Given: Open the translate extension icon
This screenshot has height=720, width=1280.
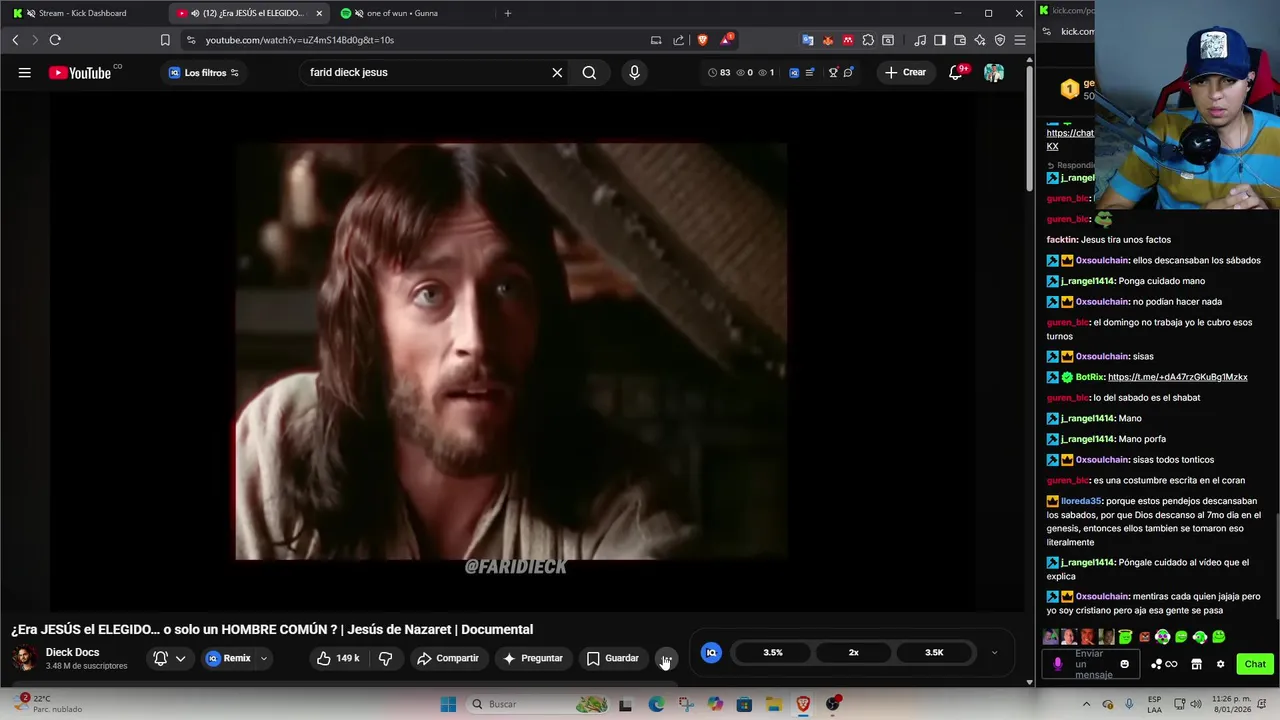Looking at the screenshot, I should coord(808,40).
